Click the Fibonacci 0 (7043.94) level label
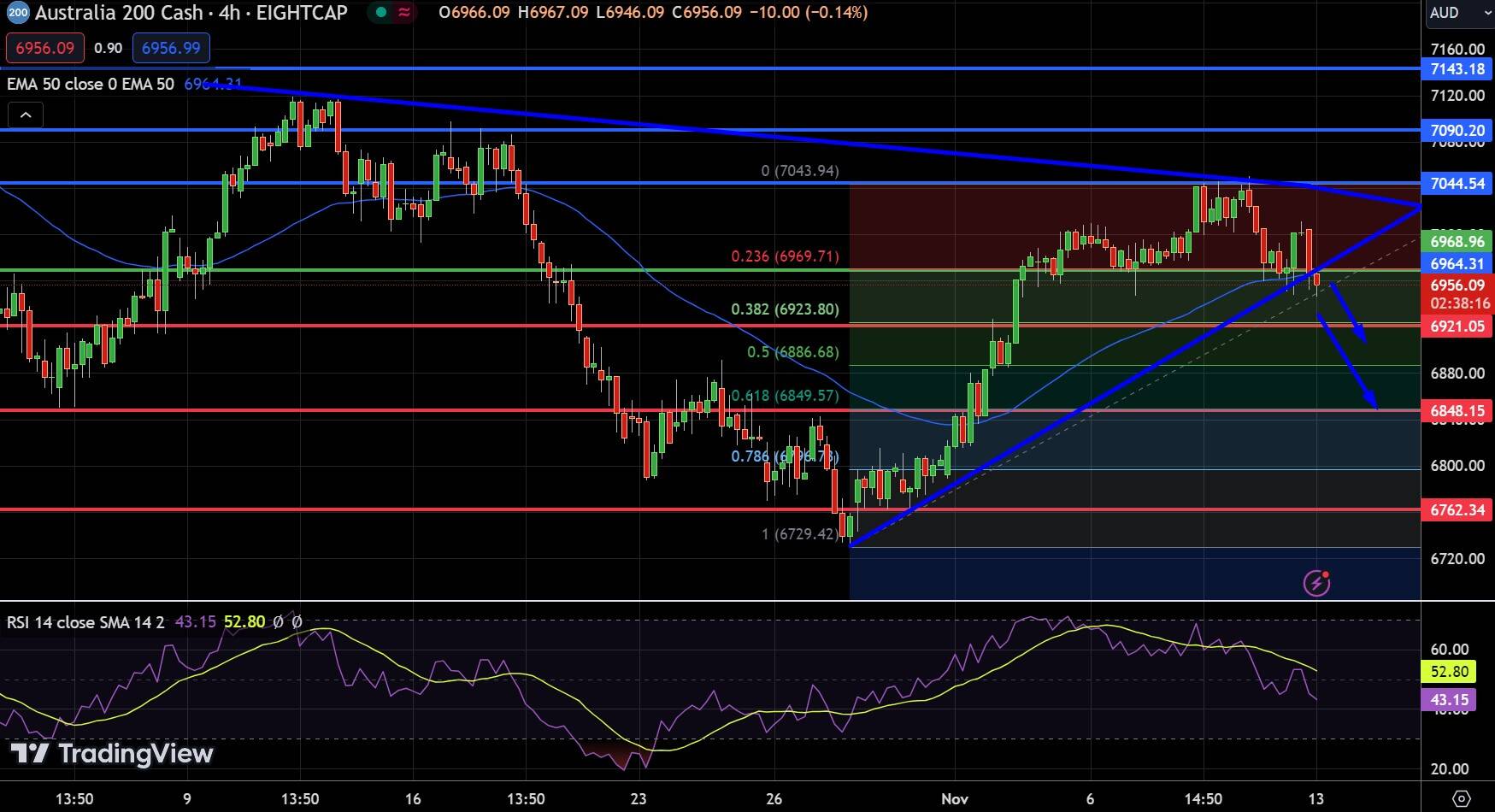 pyautogui.click(x=800, y=171)
